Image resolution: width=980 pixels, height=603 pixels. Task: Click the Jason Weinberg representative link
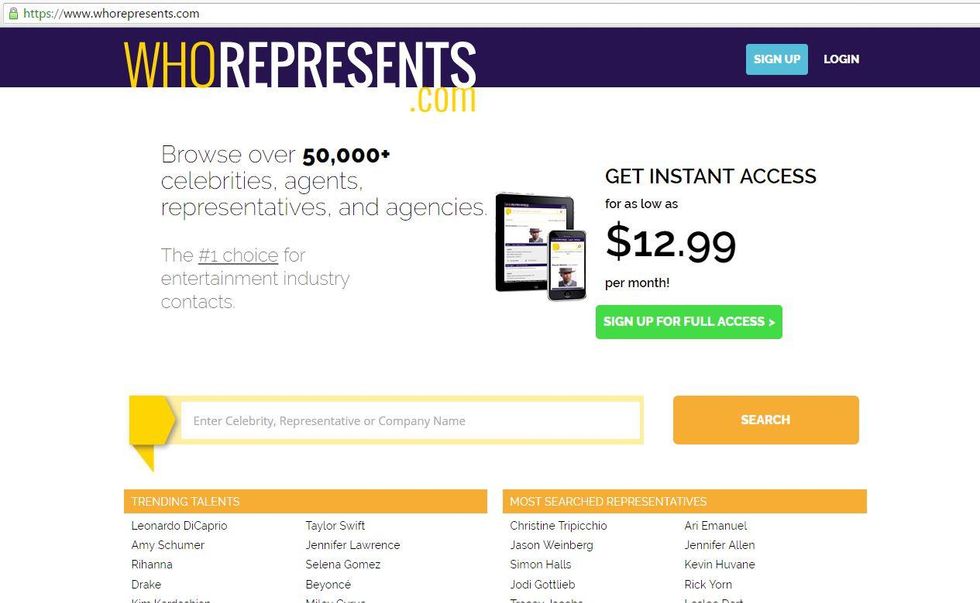[x=551, y=545]
